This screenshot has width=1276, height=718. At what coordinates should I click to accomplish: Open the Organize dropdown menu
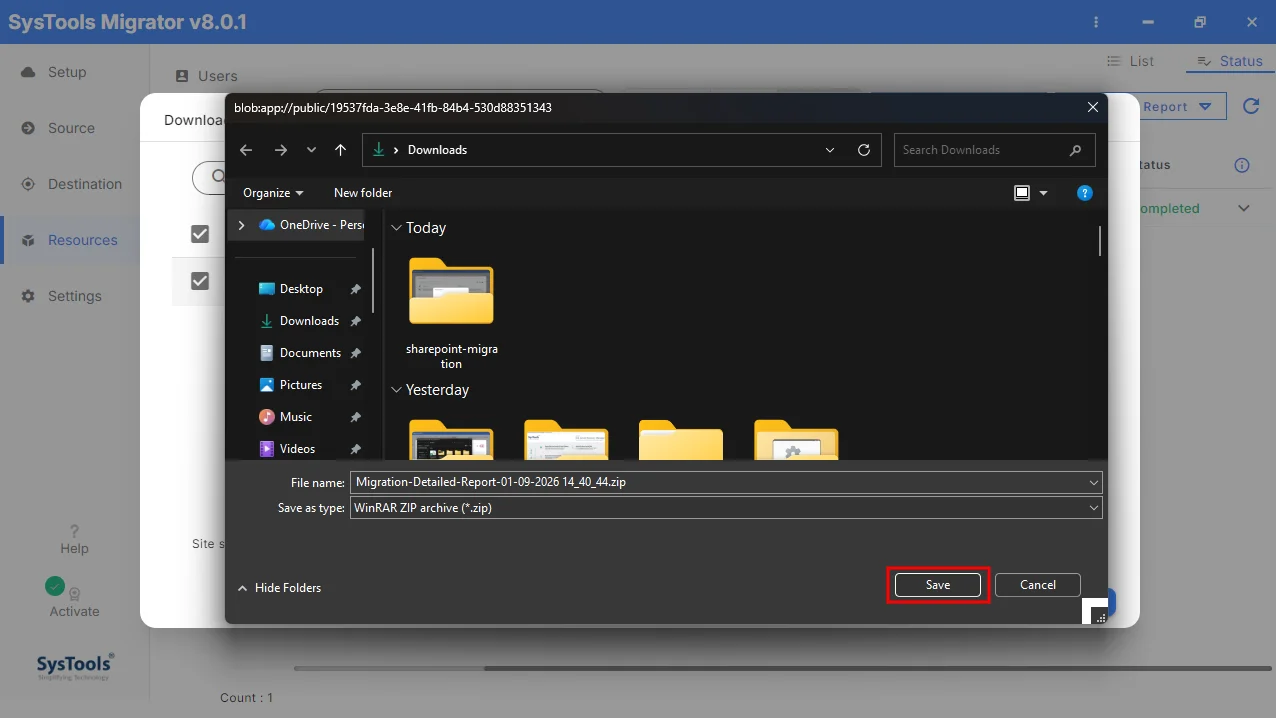(273, 193)
